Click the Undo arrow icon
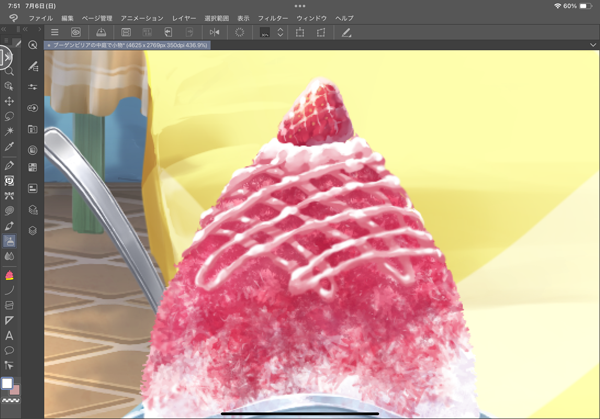The width and height of the screenshot is (600, 419). 169,33
